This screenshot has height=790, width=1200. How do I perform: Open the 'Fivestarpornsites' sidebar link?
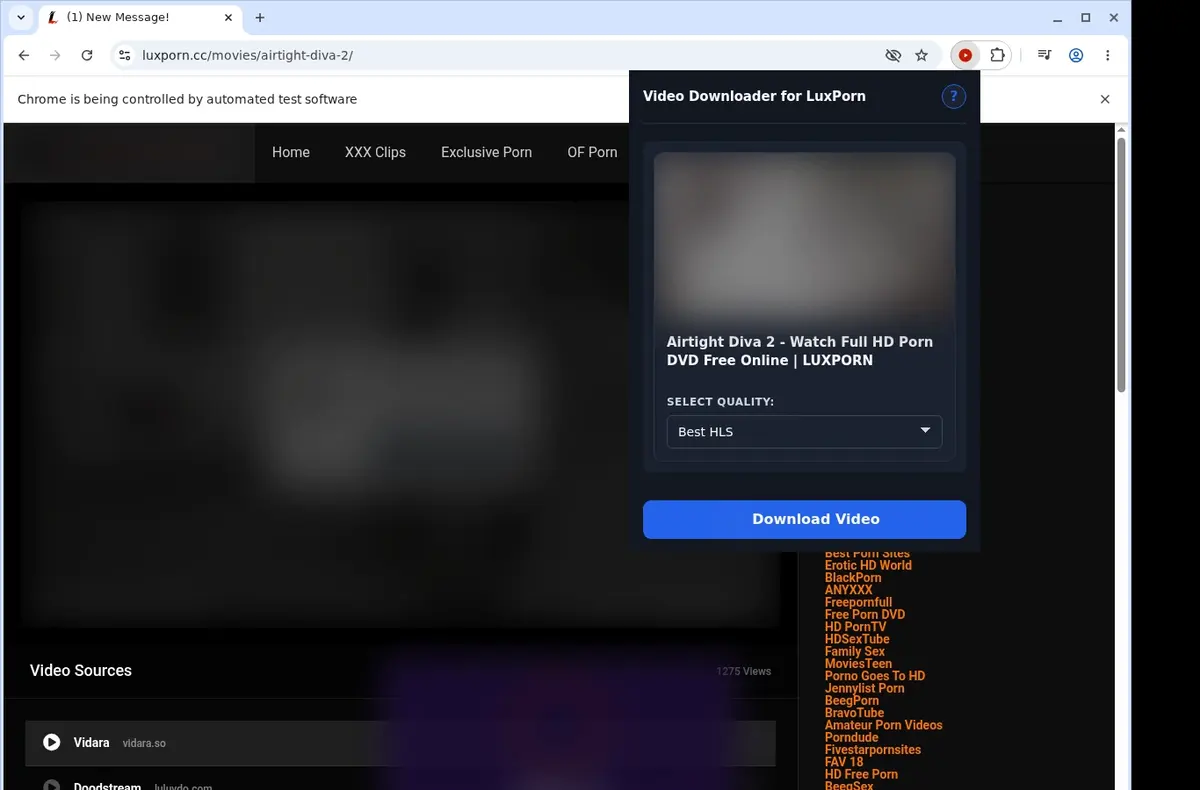[873, 750]
